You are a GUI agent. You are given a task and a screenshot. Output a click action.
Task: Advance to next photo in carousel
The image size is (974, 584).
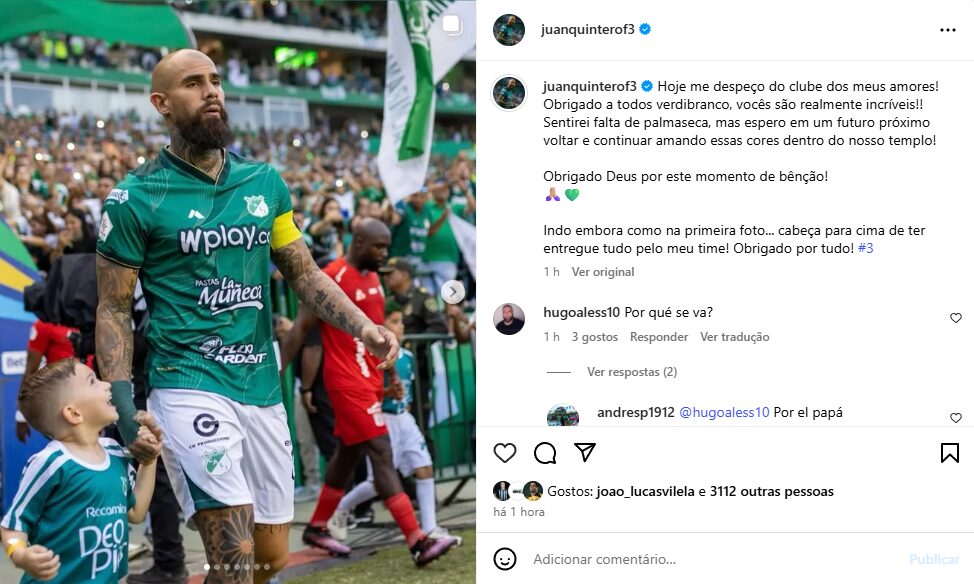point(453,292)
